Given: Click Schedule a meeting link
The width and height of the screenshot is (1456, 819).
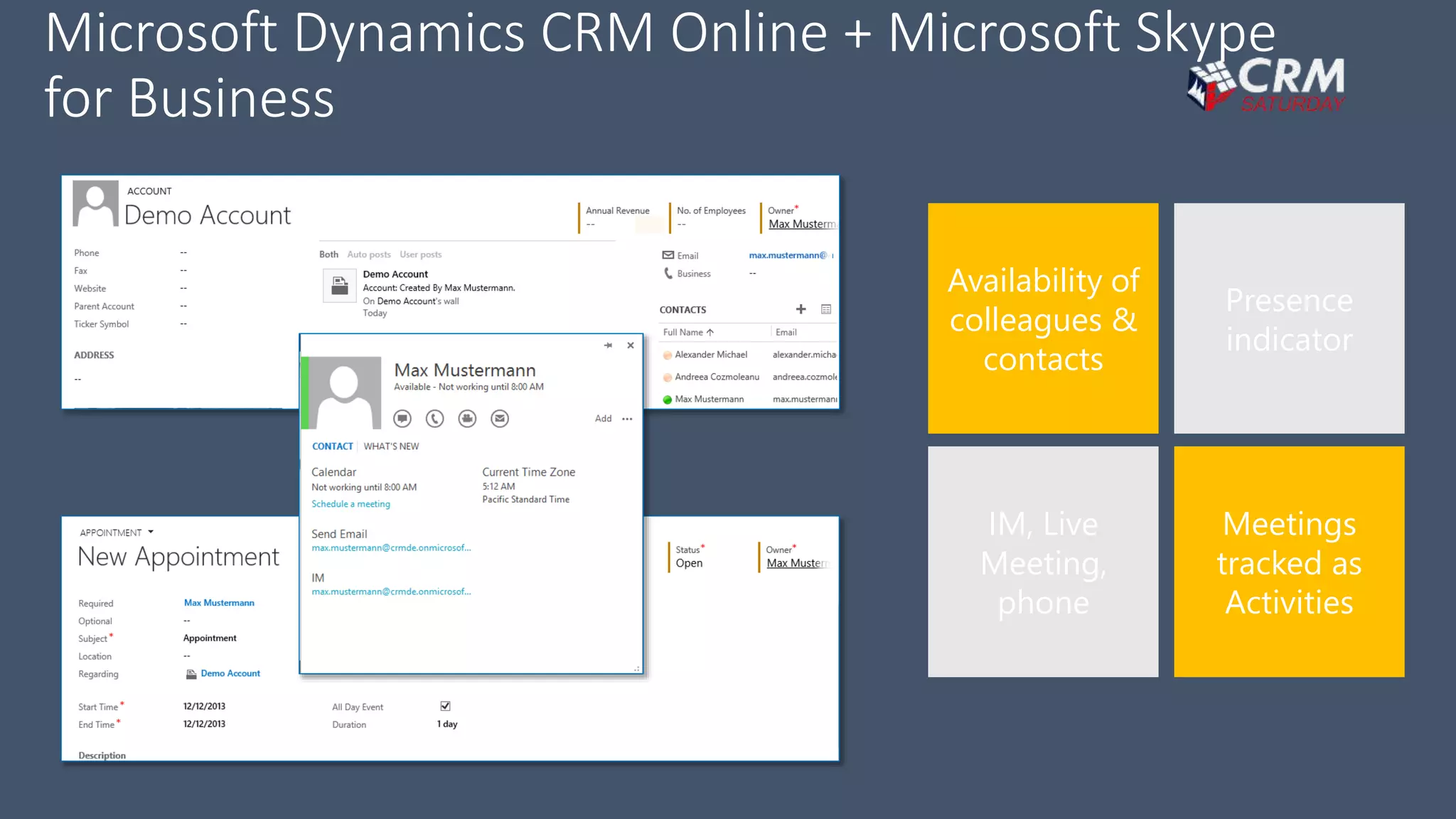Looking at the screenshot, I should 350,504.
